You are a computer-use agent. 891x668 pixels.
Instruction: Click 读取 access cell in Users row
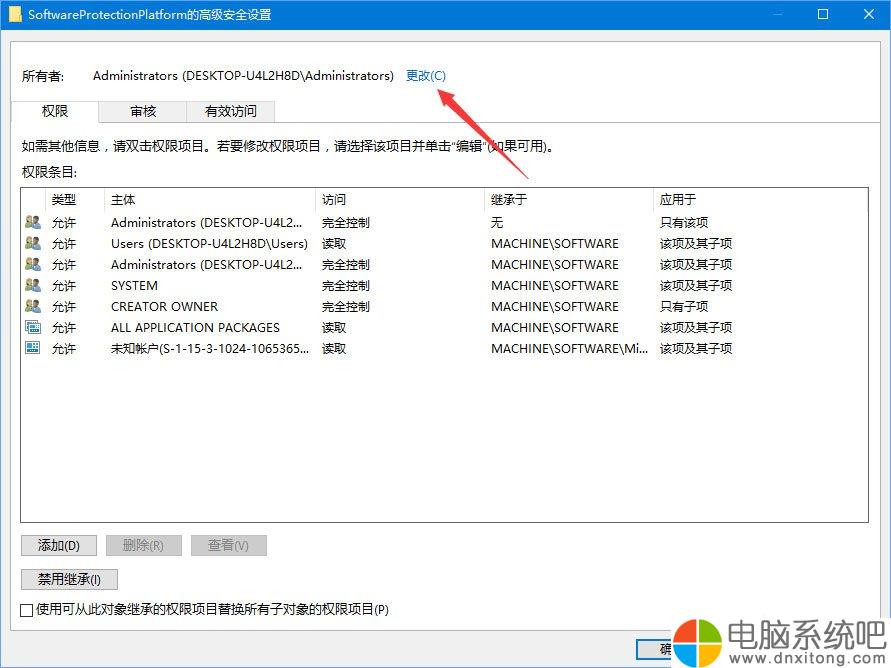click(x=334, y=244)
